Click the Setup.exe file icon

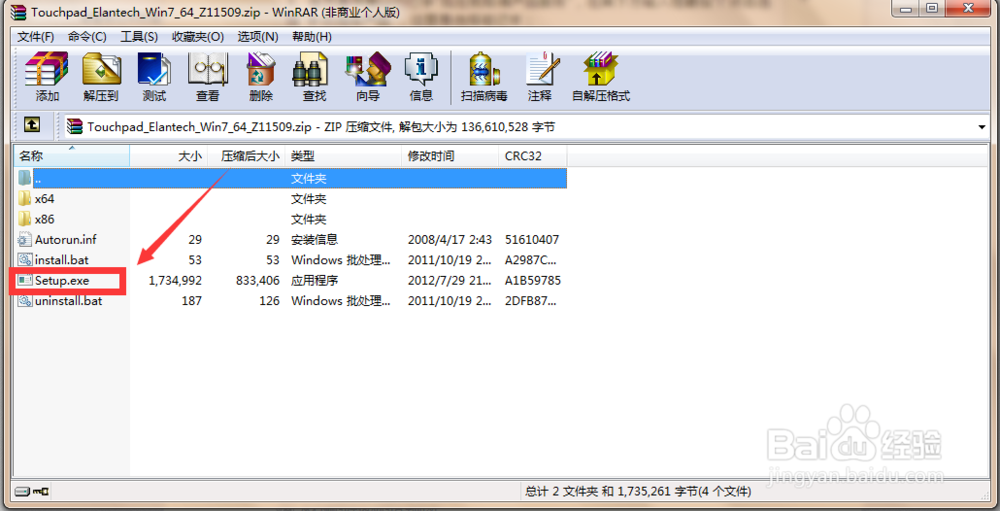pos(25,281)
